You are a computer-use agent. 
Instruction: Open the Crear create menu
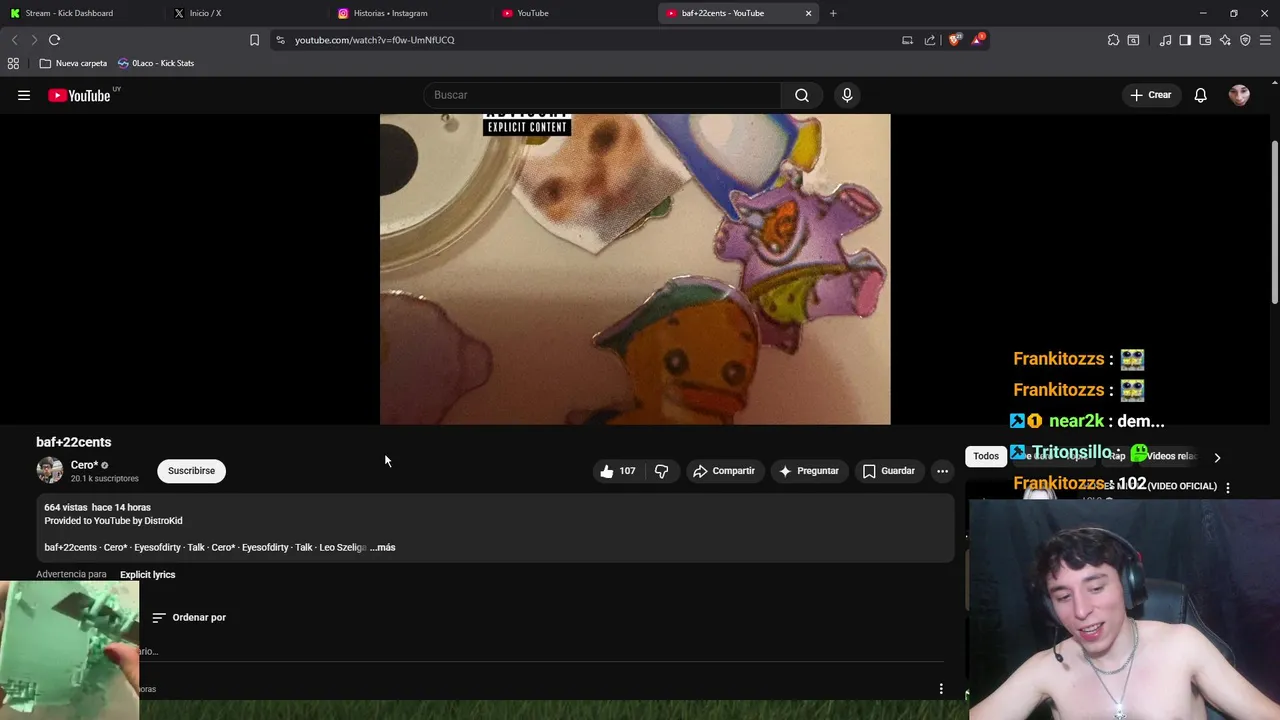[x=1151, y=95]
